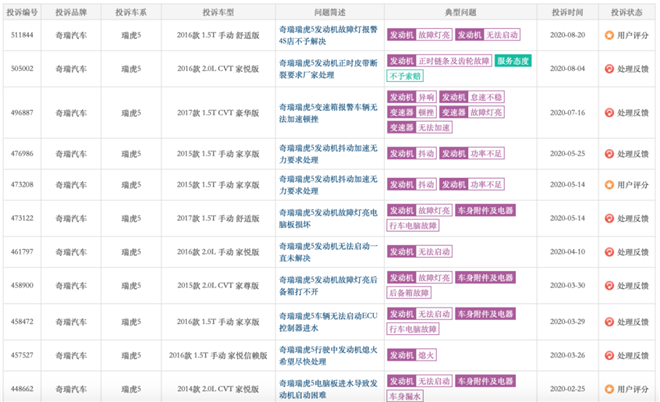Click the 处理反馈 icon in row 505002
660x402 pixels.
point(610,67)
